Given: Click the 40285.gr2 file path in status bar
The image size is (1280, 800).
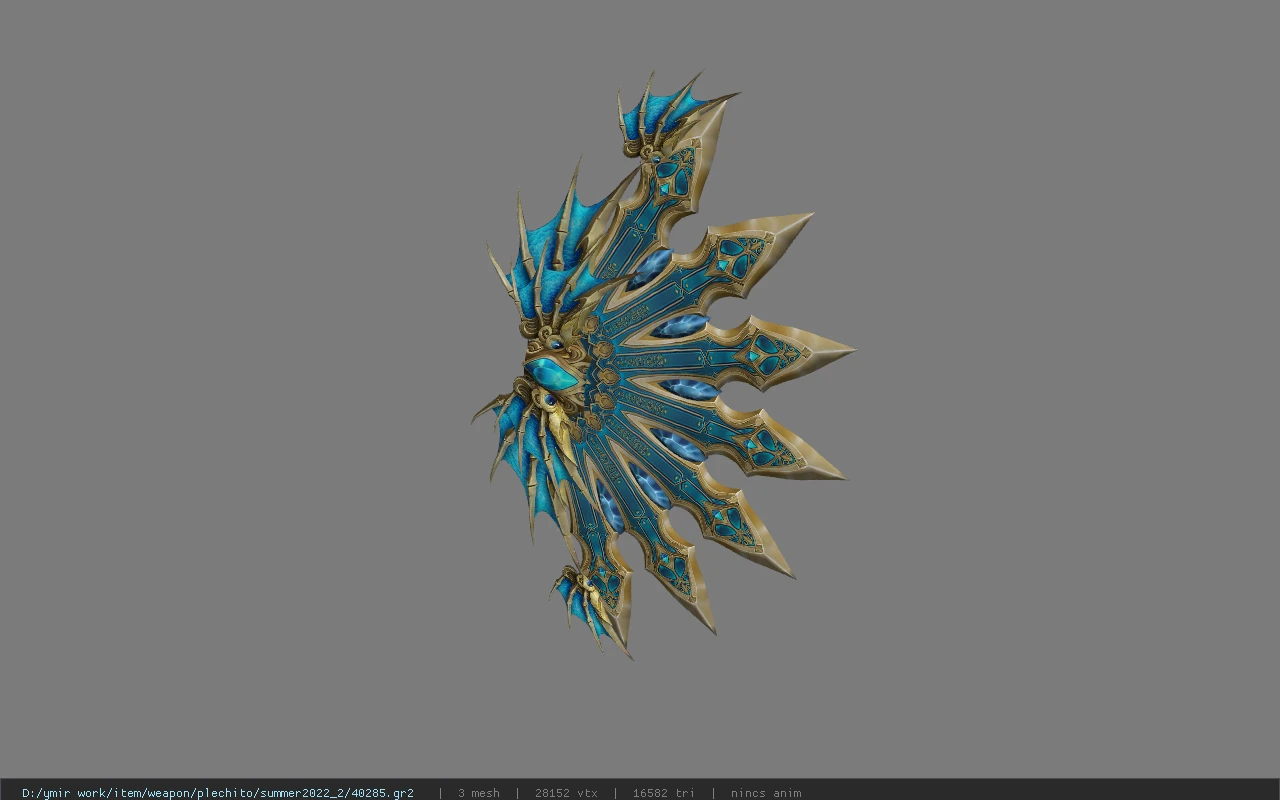Looking at the screenshot, I should (218, 793).
